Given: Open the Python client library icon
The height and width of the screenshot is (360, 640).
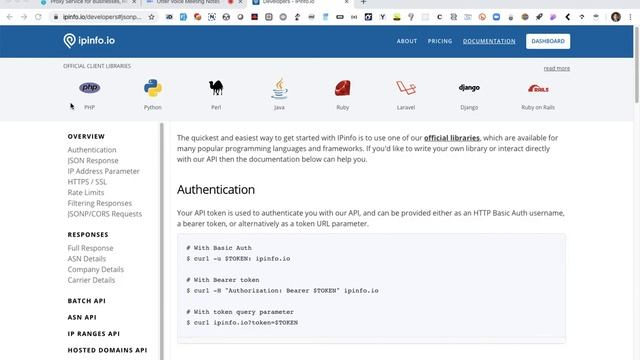Looking at the screenshot, I should [153, 88].
